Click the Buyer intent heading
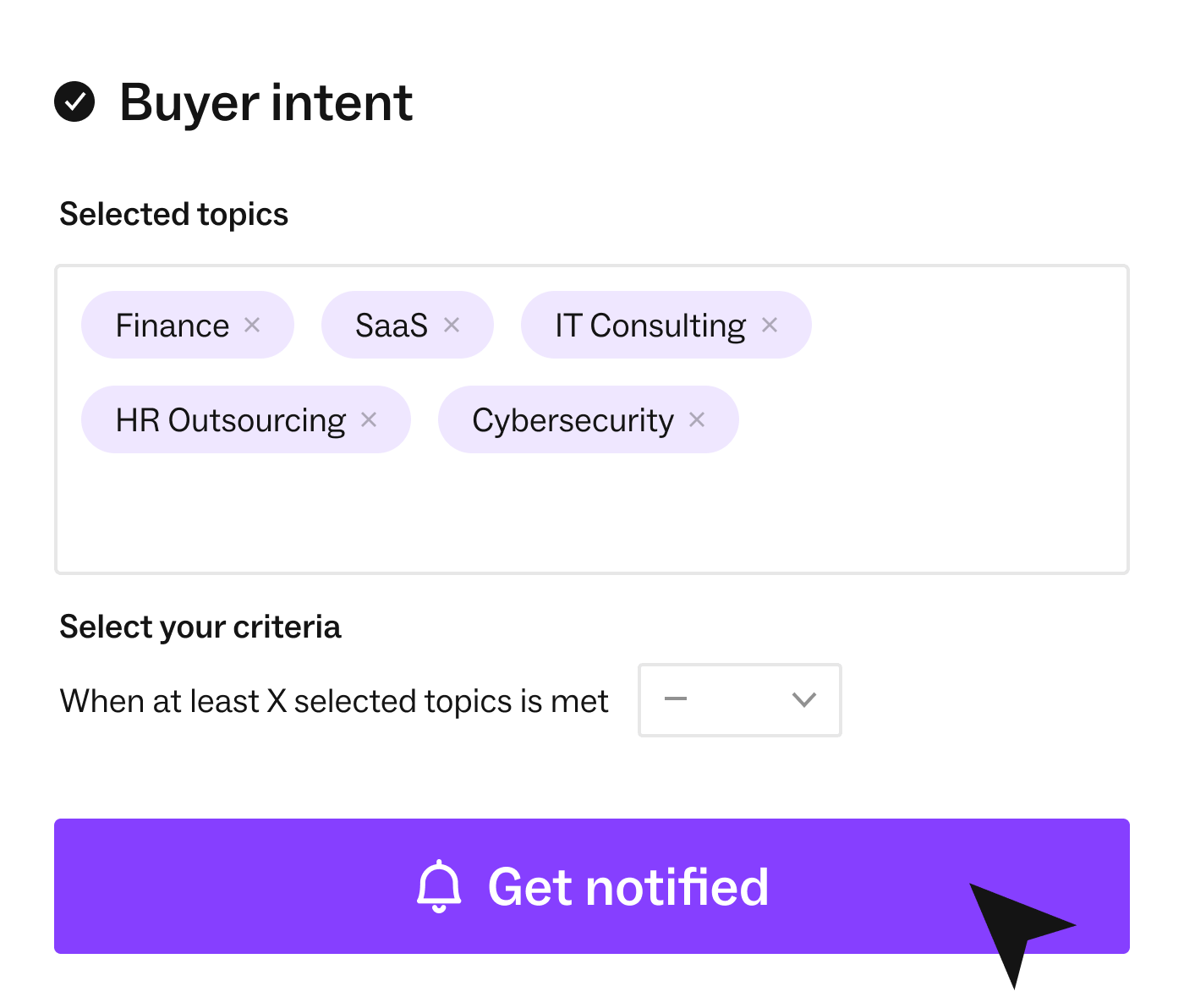 [266, 103]
